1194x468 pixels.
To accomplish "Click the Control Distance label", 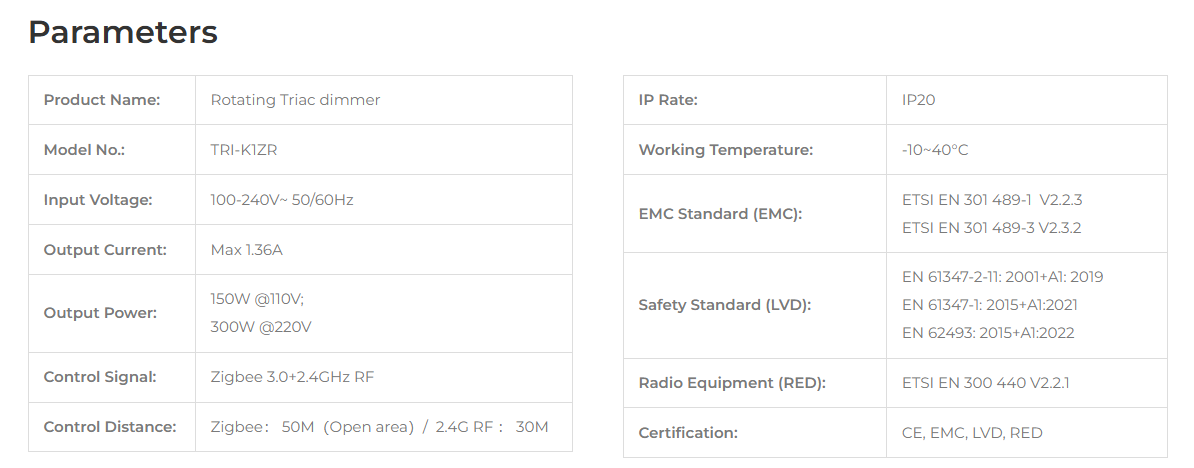I will click(110, 427).
